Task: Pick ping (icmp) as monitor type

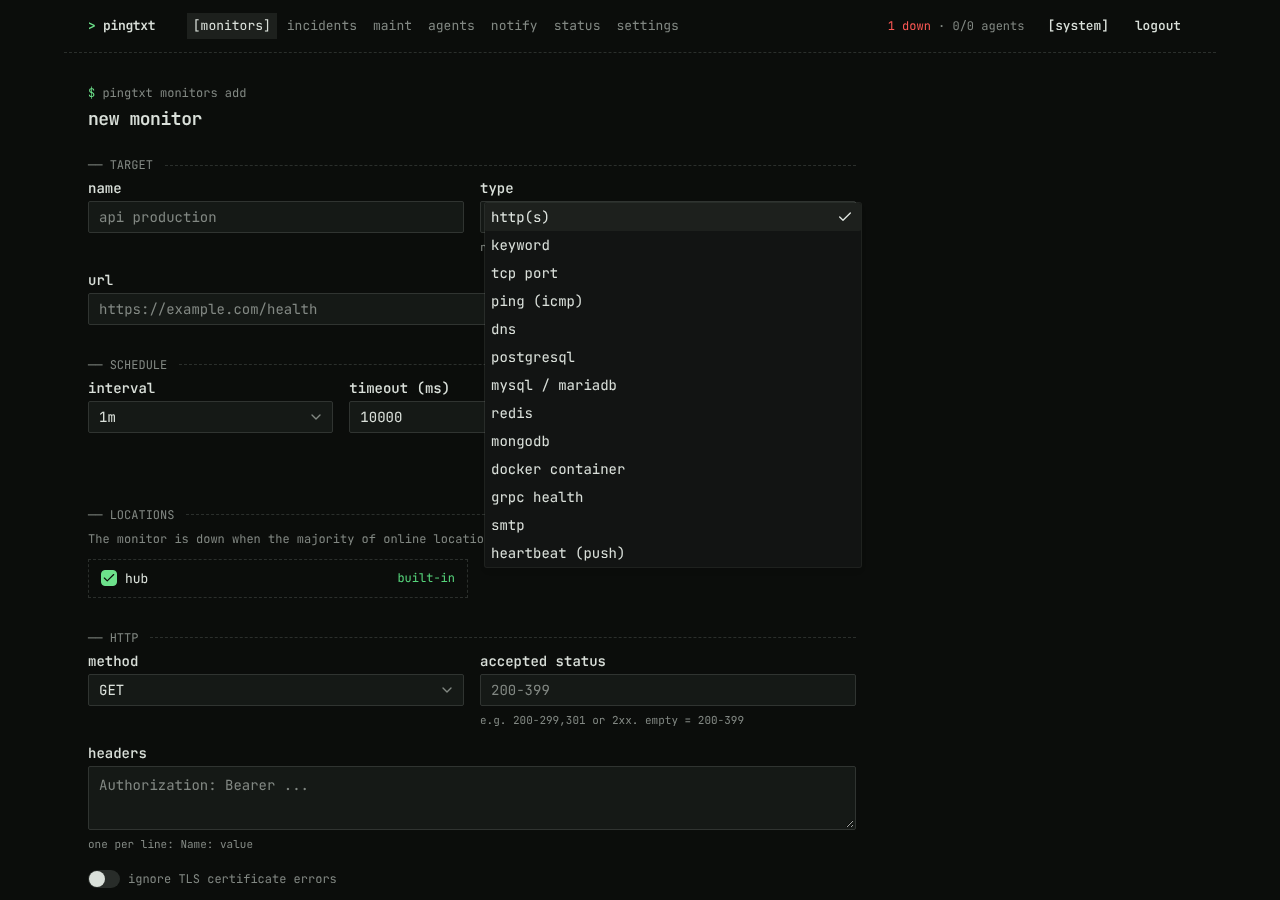Action: point(672,301)
